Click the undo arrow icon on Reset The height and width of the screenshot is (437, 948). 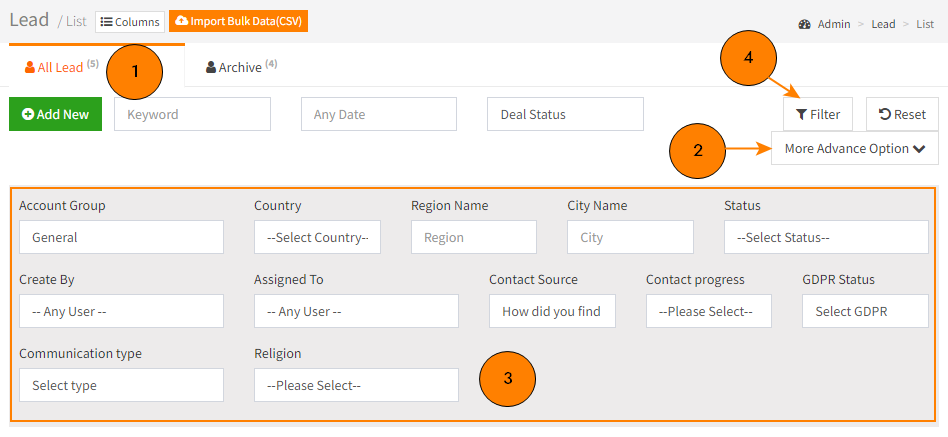point(885,114)
